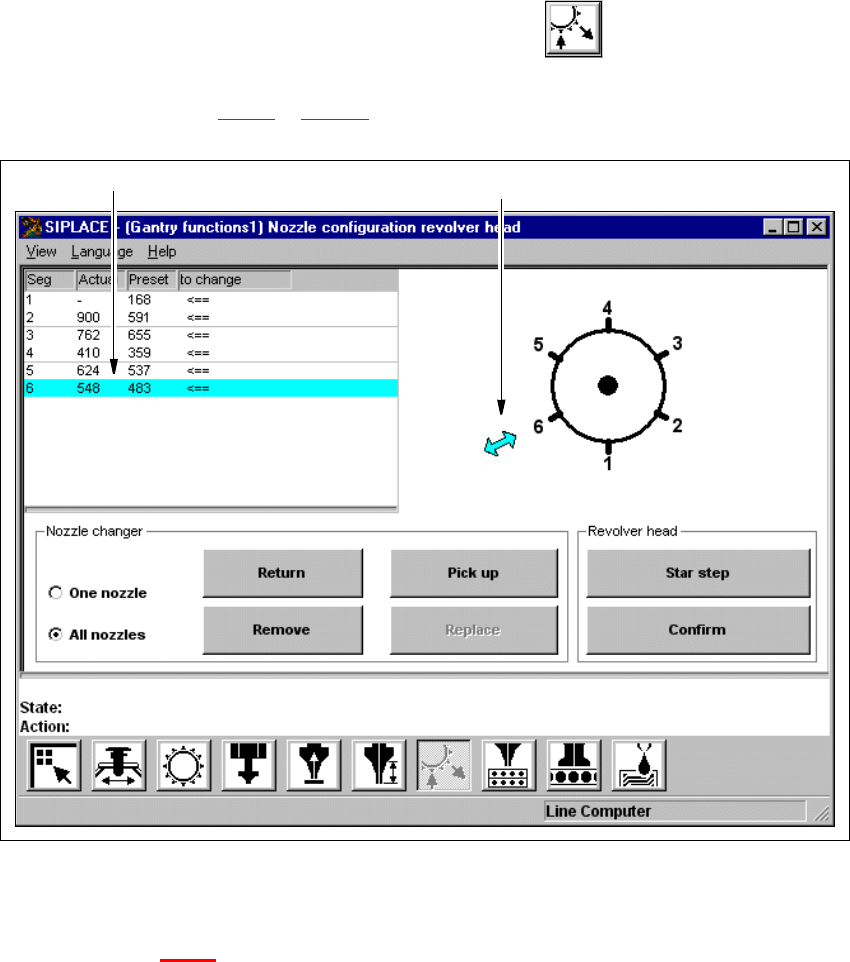
Task: Click the glue droplet dispensing icon
Action: pyautogui.click(x=638, y=767)
